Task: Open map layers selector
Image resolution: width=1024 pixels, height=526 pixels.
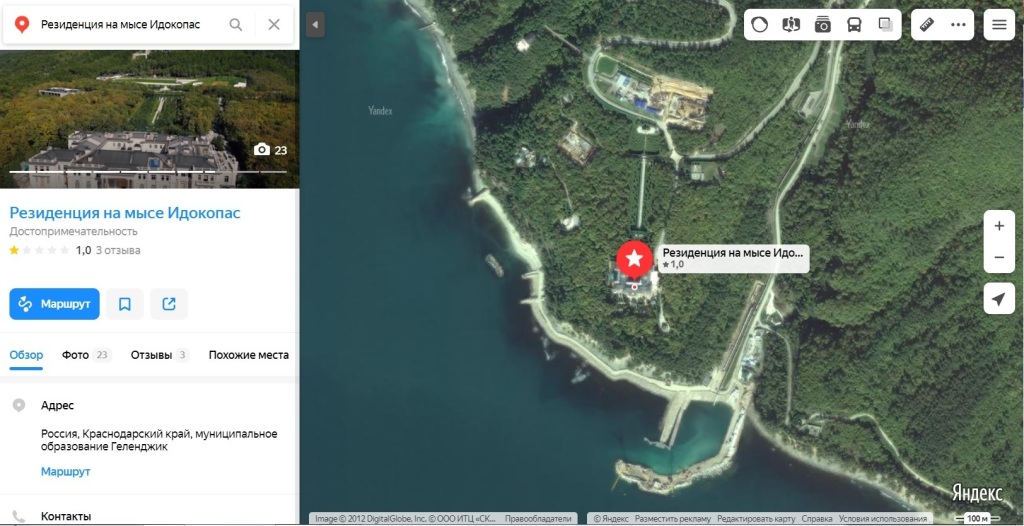Action: (885, 25)
